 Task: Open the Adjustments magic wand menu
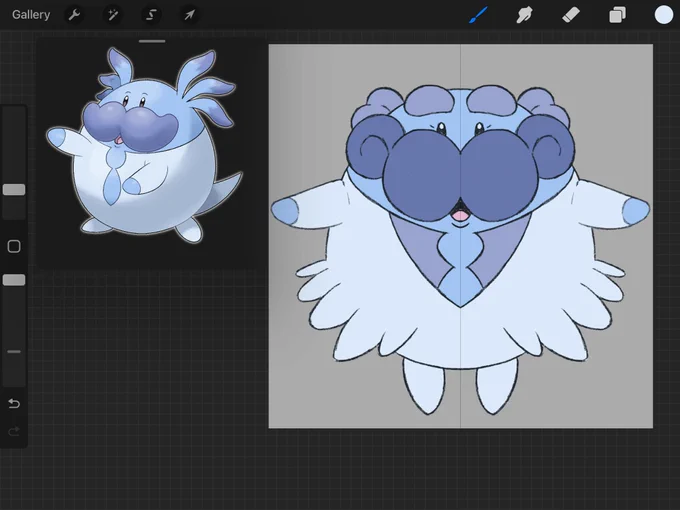(113, 15)
